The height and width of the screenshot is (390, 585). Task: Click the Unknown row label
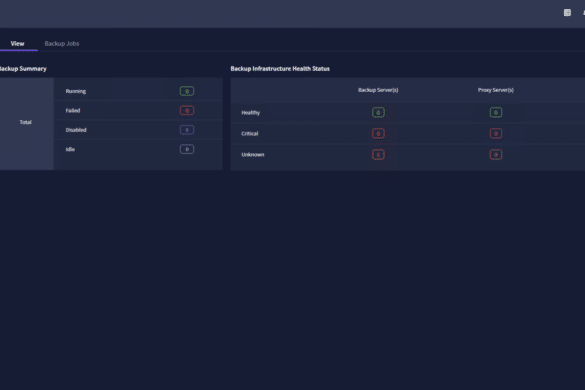click(253, 155)
